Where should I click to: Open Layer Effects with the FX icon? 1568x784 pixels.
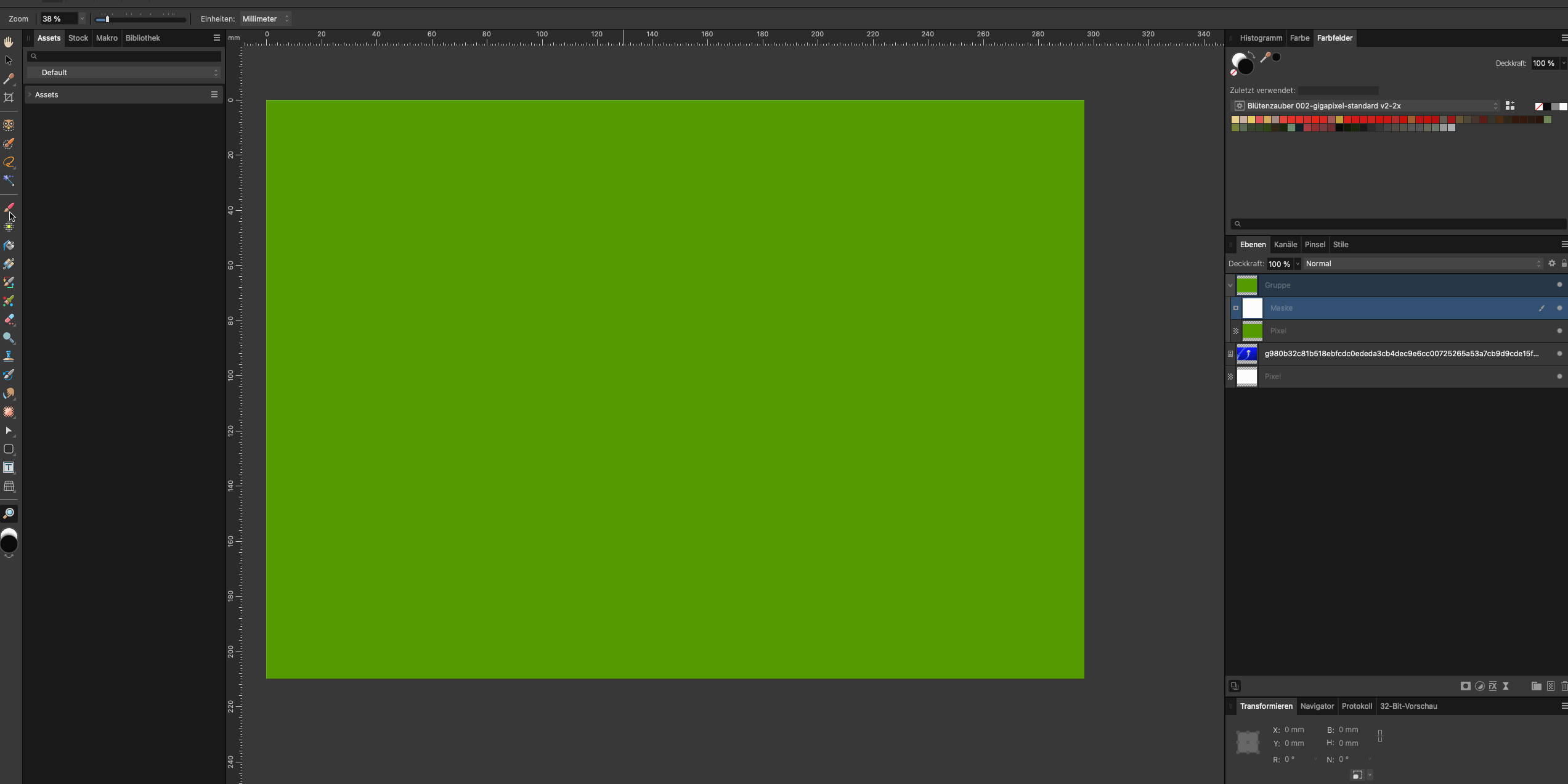click(1493, 686)
